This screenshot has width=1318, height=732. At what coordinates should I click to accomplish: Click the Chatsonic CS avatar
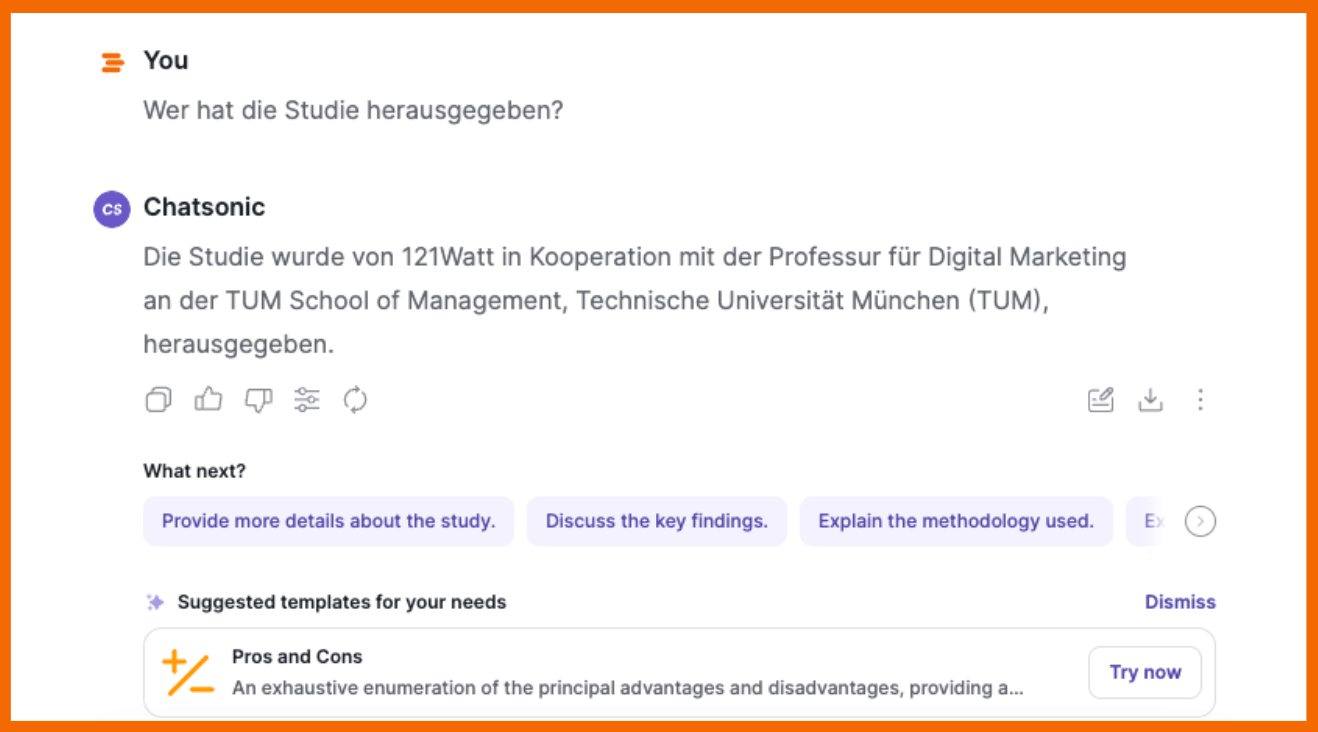point(112,209)
